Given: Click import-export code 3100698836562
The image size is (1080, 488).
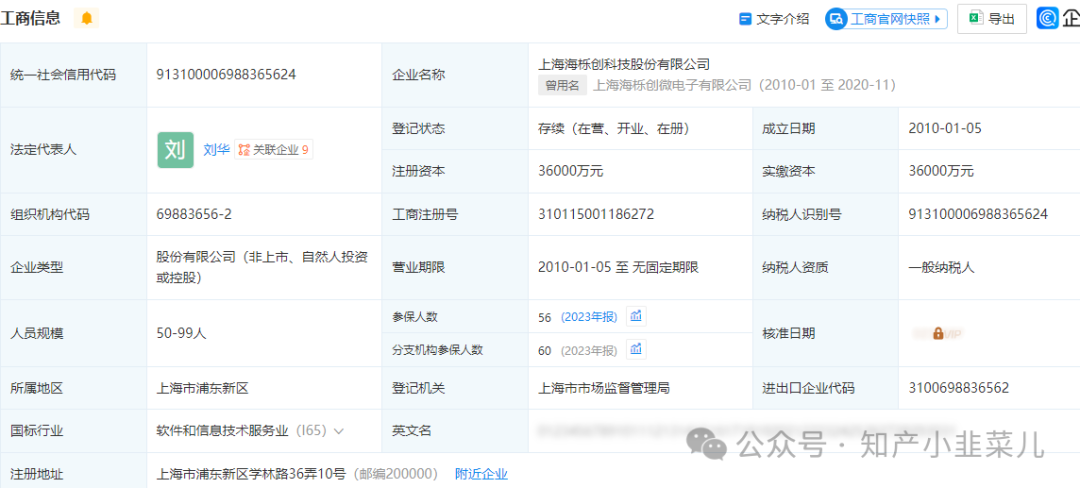Looking at the screenshot, I should pyautogui.click(x=959, y=388).
